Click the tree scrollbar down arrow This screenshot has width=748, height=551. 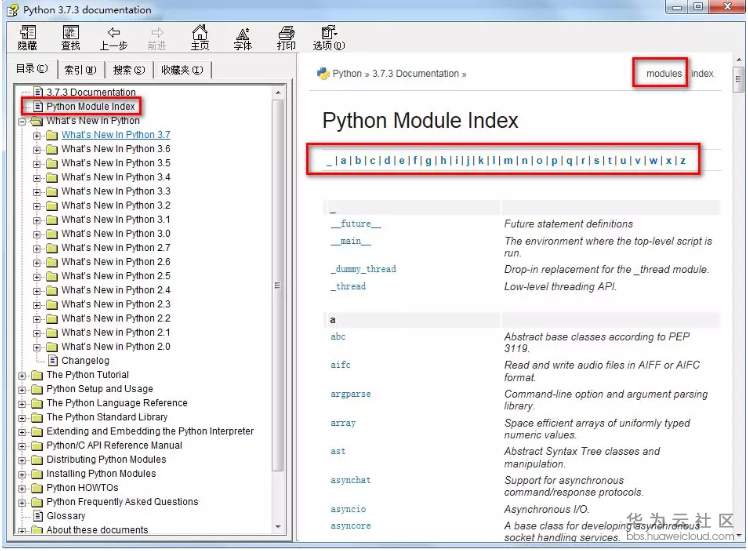[277, 527]
